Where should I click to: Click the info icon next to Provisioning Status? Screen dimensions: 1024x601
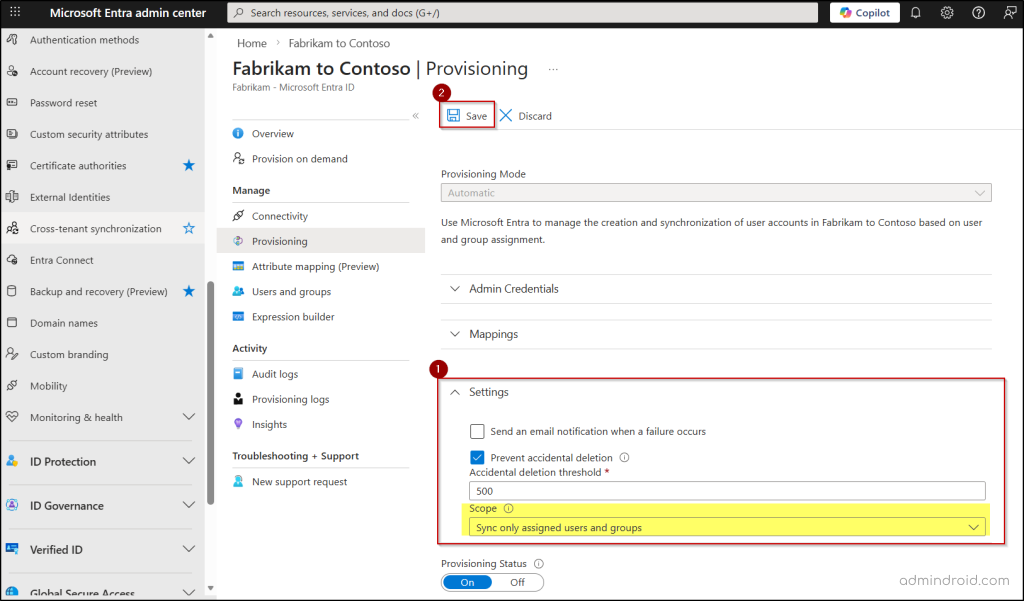pyautogui.click(x=539, y=563)
